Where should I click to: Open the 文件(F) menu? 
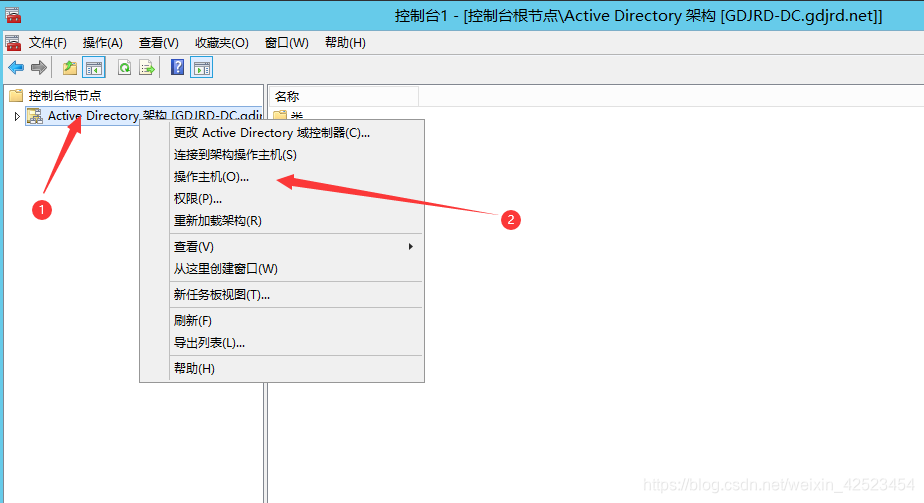pyautogui.click(x=48, y=42)
